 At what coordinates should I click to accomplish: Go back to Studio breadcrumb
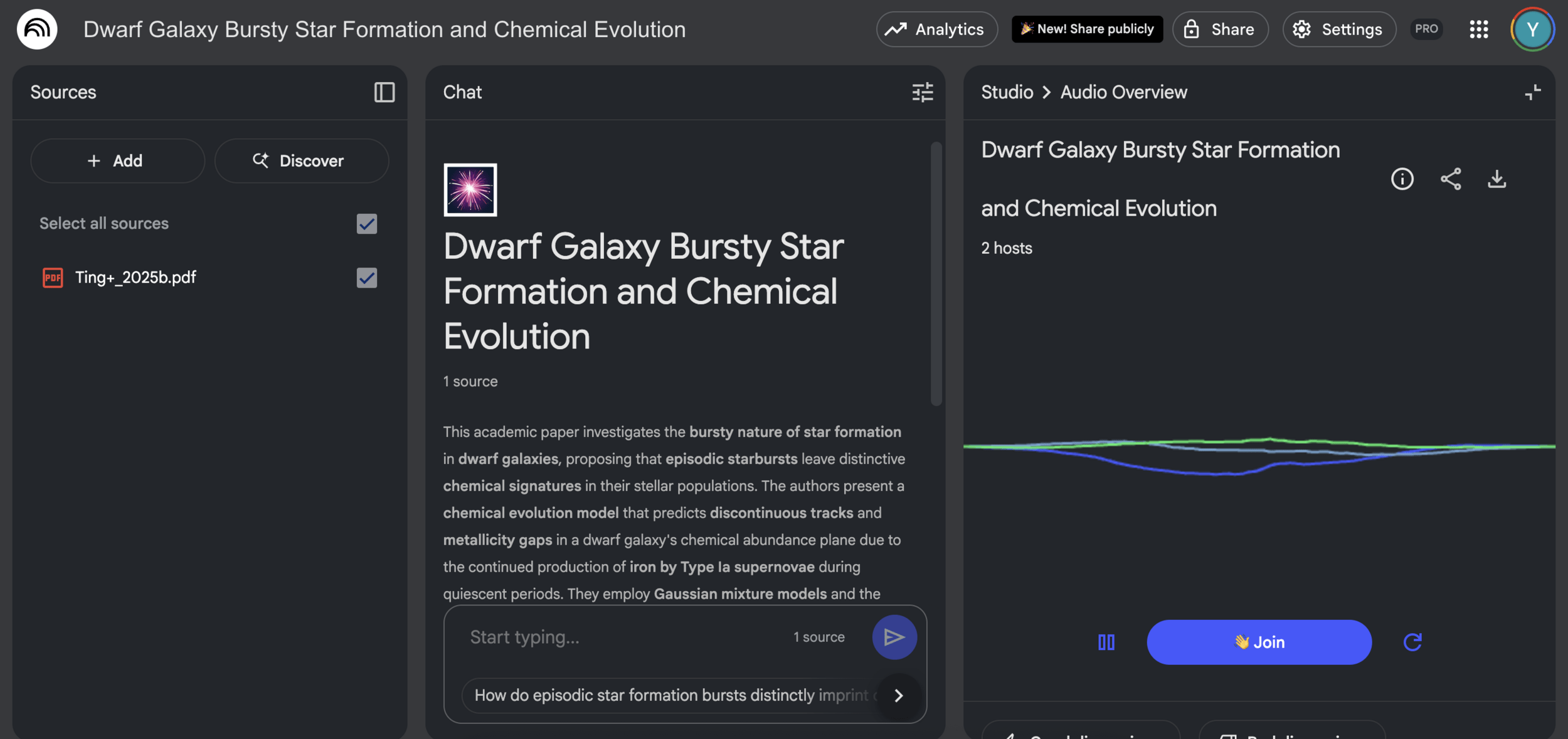pyautogui.click(x=1007, y=92)
